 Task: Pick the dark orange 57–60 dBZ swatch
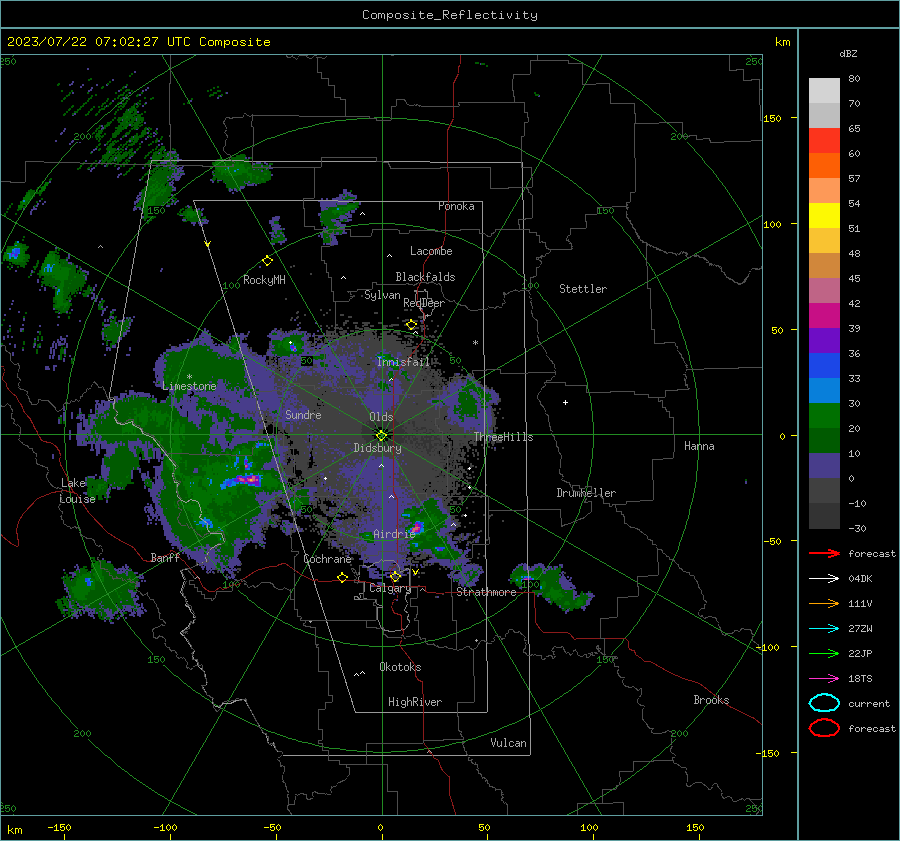pos(824,166)
